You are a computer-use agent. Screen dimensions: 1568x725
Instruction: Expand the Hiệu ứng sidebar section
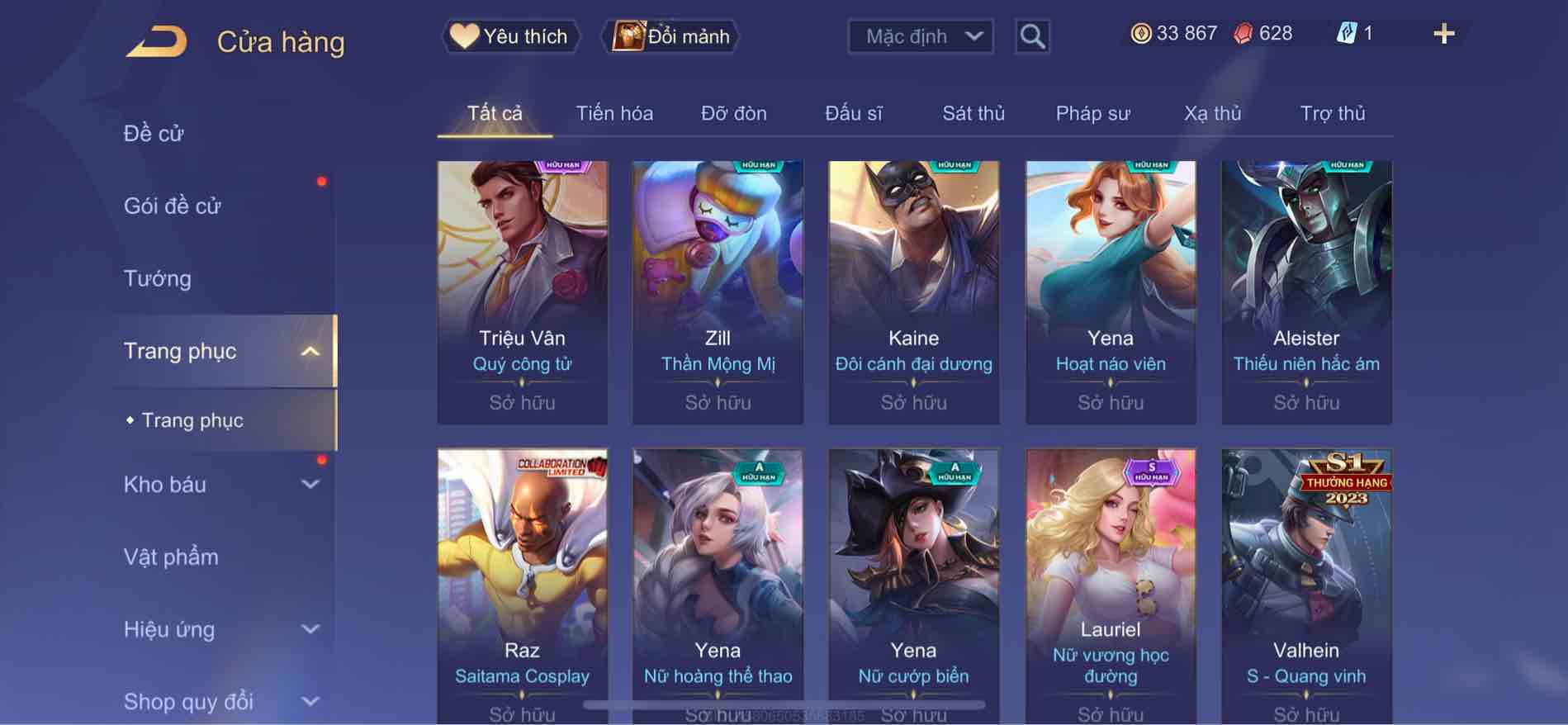(x=310, y=629)
